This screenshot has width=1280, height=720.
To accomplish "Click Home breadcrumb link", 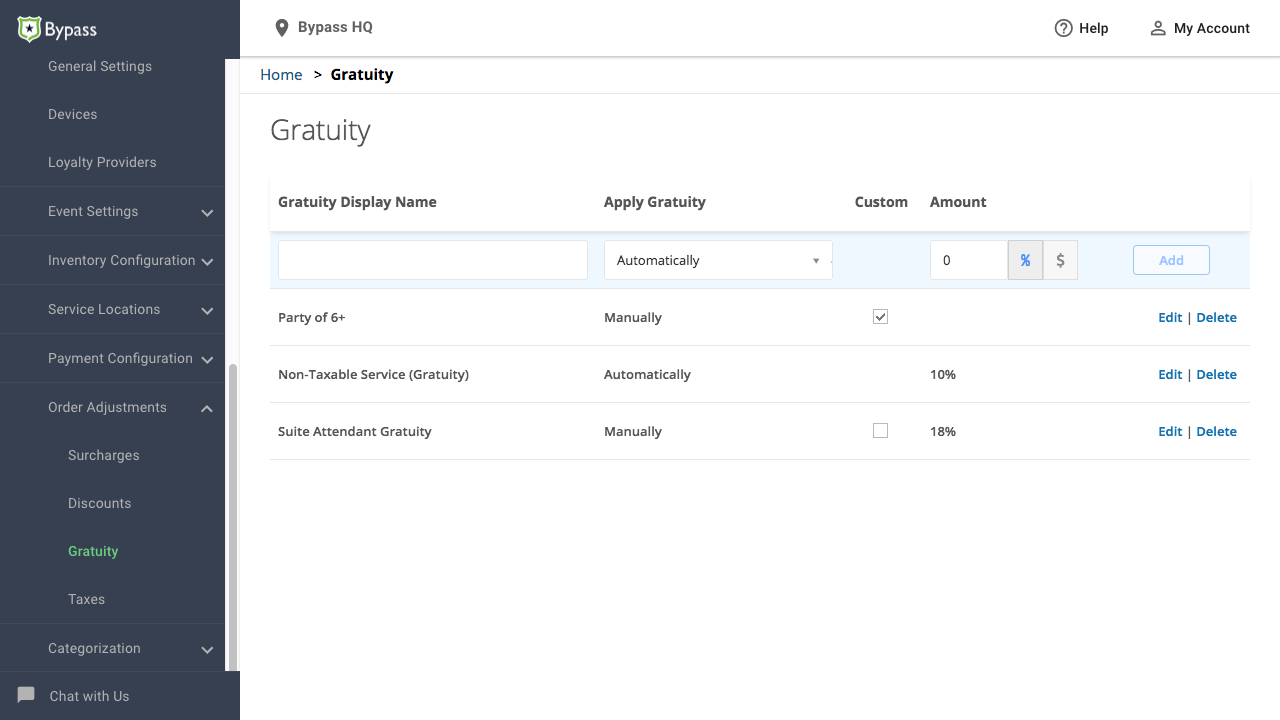I will pos(281,74).
